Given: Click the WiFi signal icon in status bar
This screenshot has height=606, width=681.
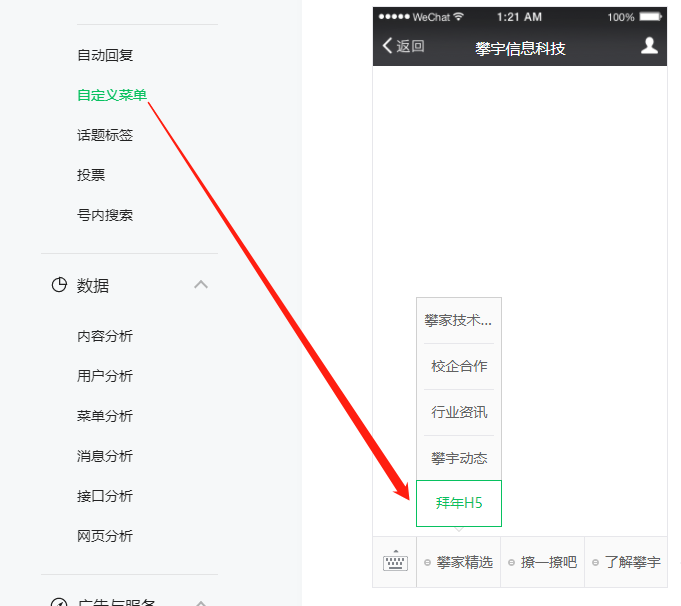Looking at the screenshot, I should click(x=458, y=17).
